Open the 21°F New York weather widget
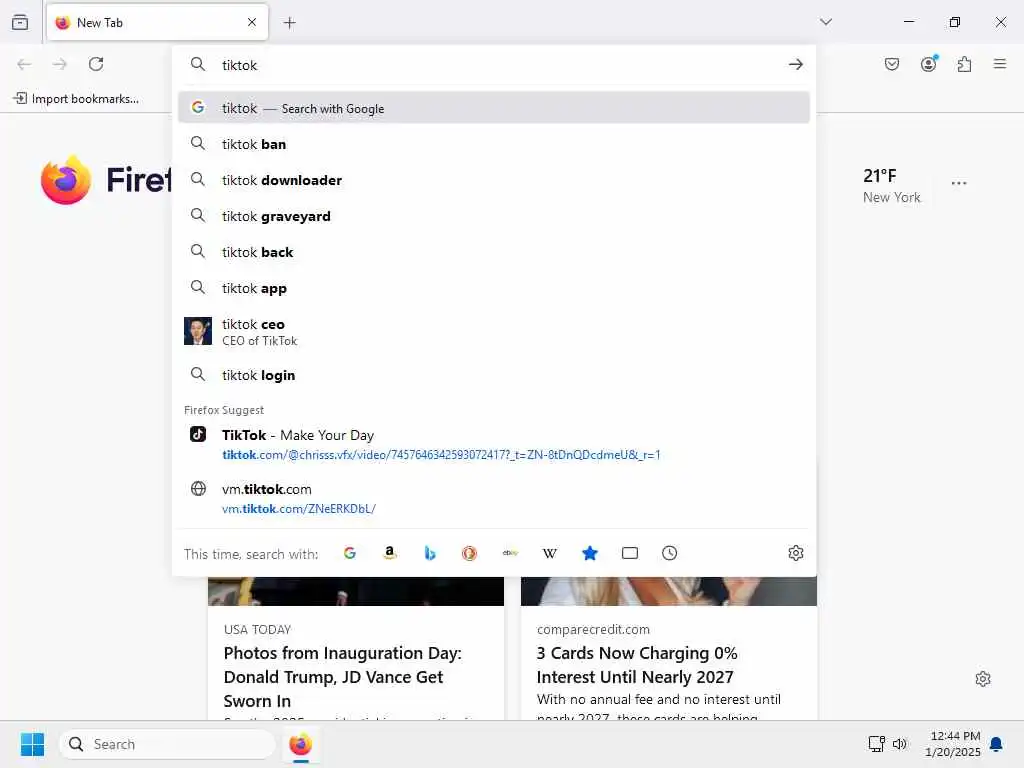The height and width of the screenshot is (768, 1024). click(x=891, y=185)
